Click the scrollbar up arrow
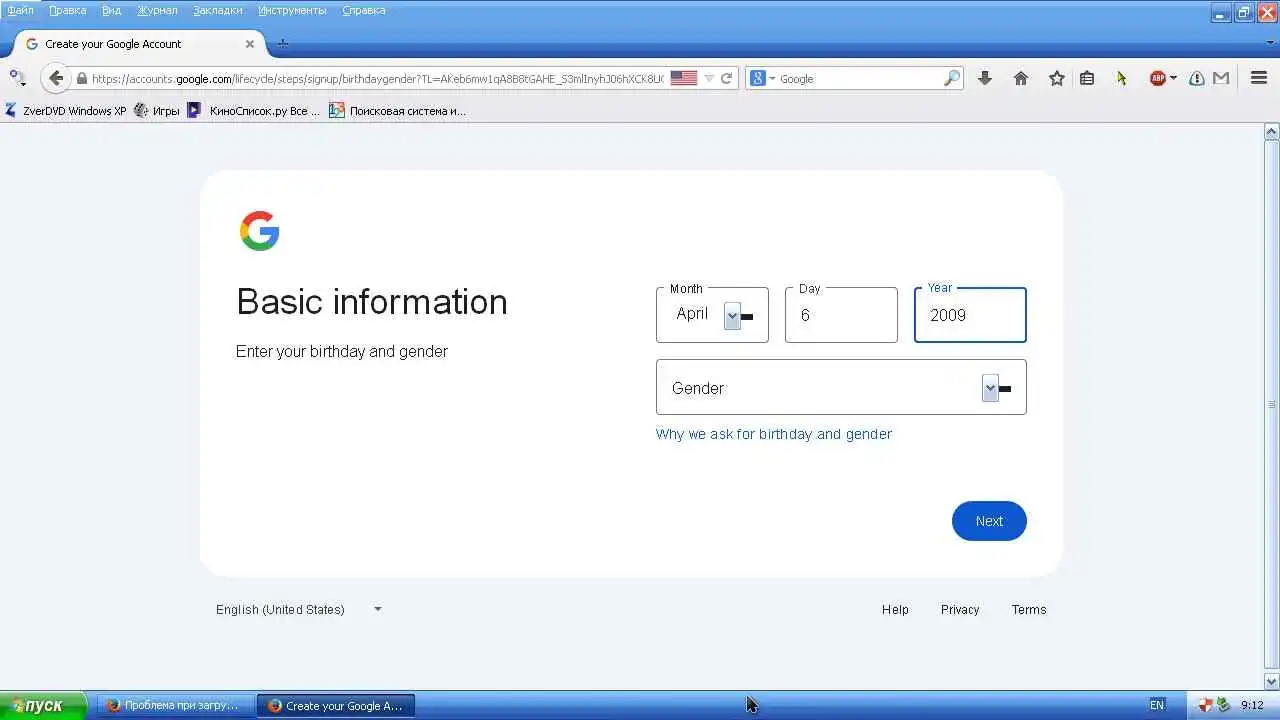This screenshot has height=720, width=1280. tap(1272, 131)
